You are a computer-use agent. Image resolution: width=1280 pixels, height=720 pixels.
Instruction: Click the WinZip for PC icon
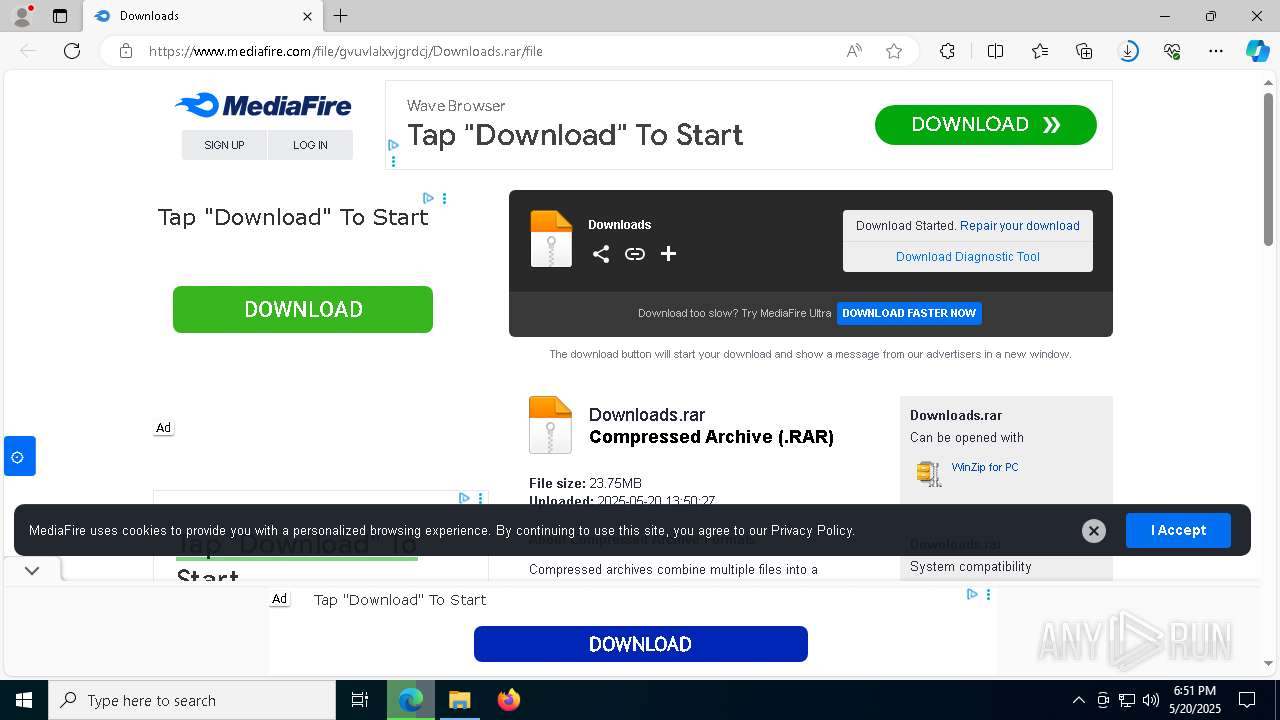(929, 473)
